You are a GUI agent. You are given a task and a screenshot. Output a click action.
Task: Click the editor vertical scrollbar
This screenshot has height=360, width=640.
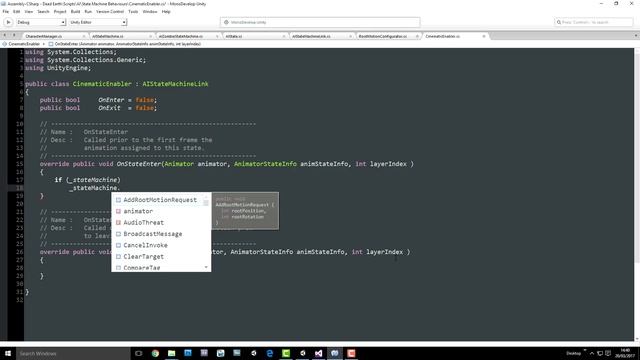(637, 194)
